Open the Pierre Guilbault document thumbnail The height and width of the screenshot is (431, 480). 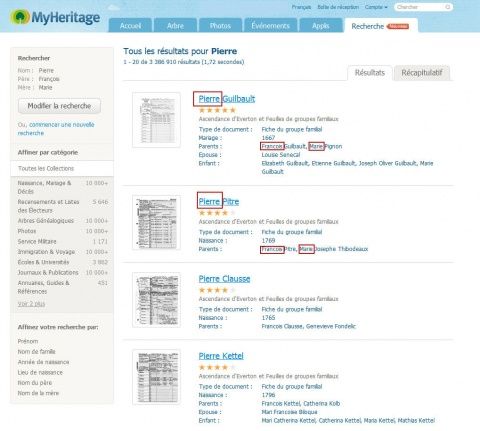[x=156, y=120]
